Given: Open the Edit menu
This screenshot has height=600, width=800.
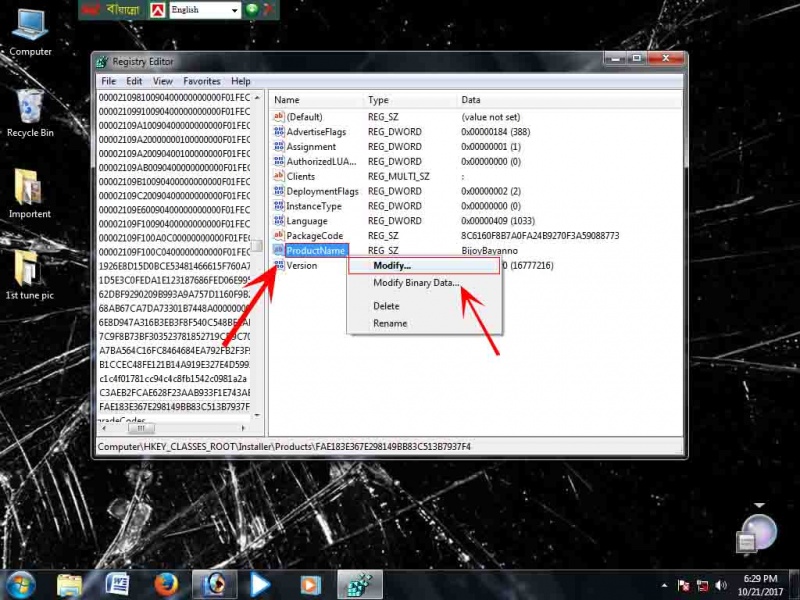Looking at the screenshot, I should click(134, 81).
